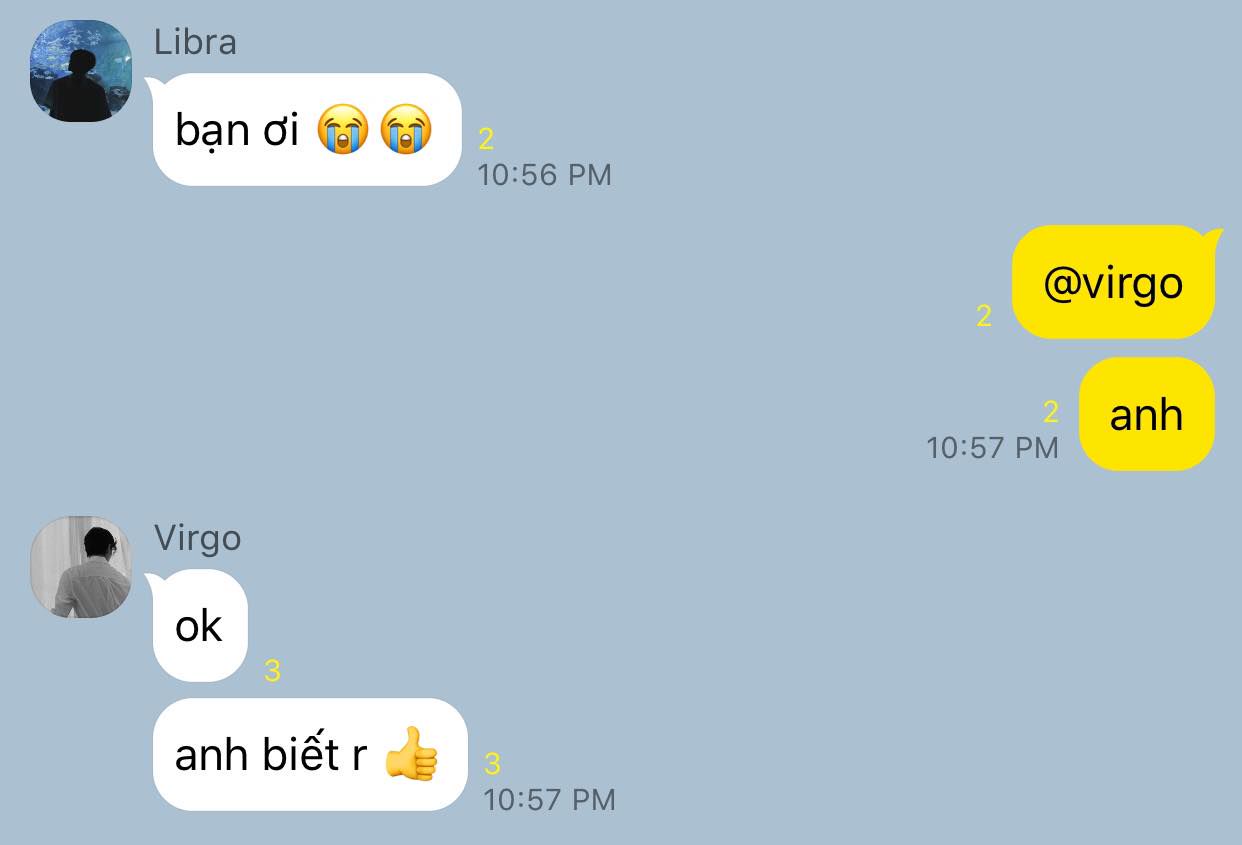Tap the yellow "@virgo" mention bubble
The height and width of the screenshot is (845, 1242).
coord(1113,283)
